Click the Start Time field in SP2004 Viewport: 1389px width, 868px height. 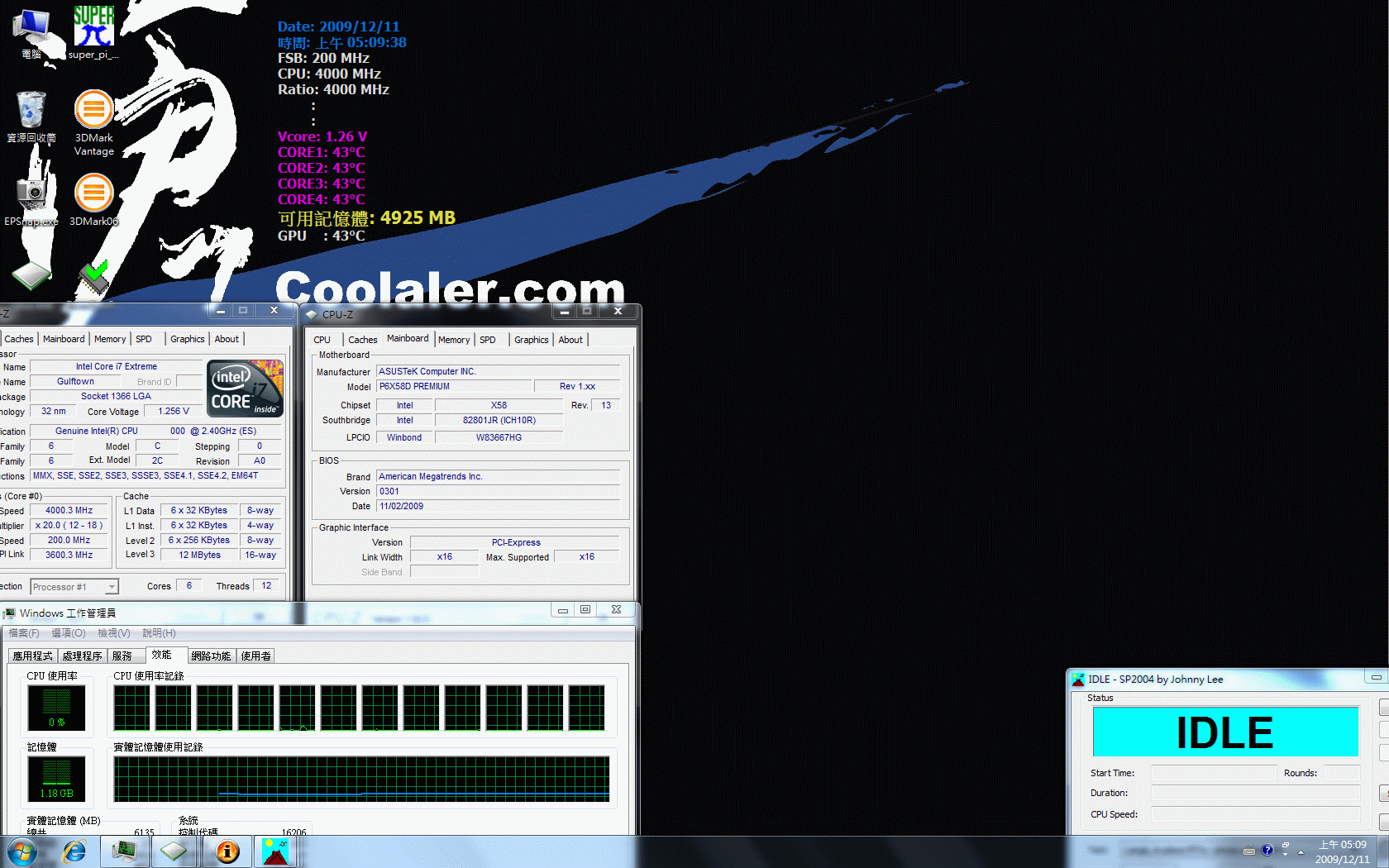[x=1214, y=773]
